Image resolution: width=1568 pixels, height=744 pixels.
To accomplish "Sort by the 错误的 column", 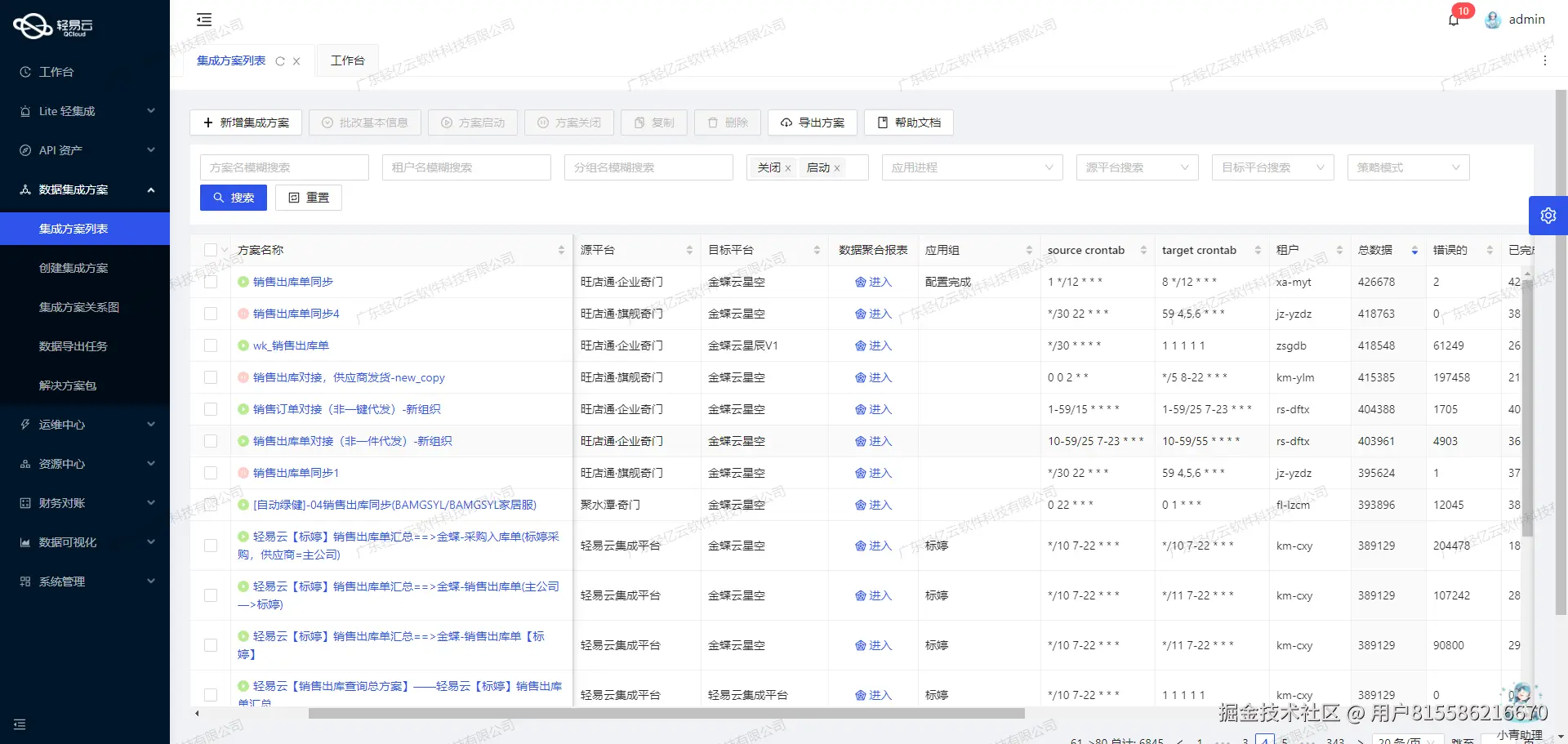I will 1490,250.
